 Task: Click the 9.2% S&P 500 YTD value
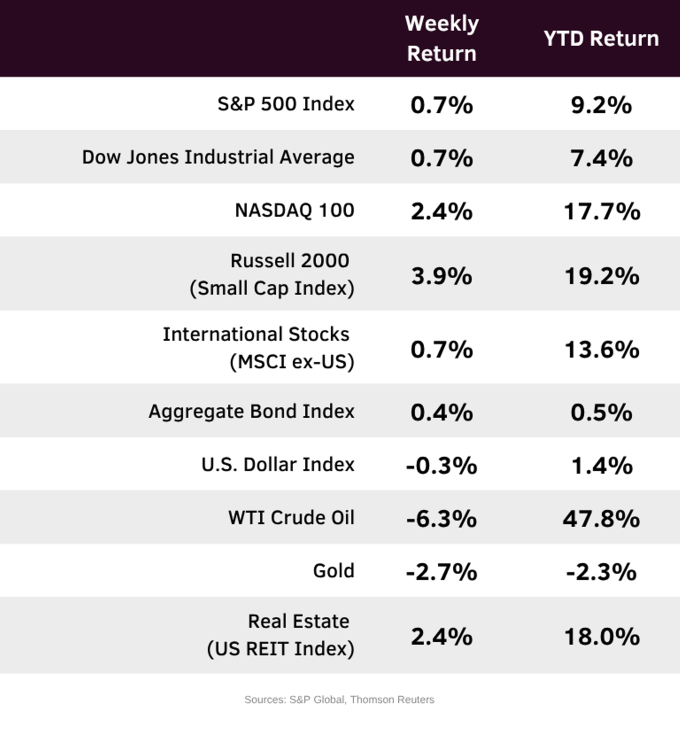601,105
